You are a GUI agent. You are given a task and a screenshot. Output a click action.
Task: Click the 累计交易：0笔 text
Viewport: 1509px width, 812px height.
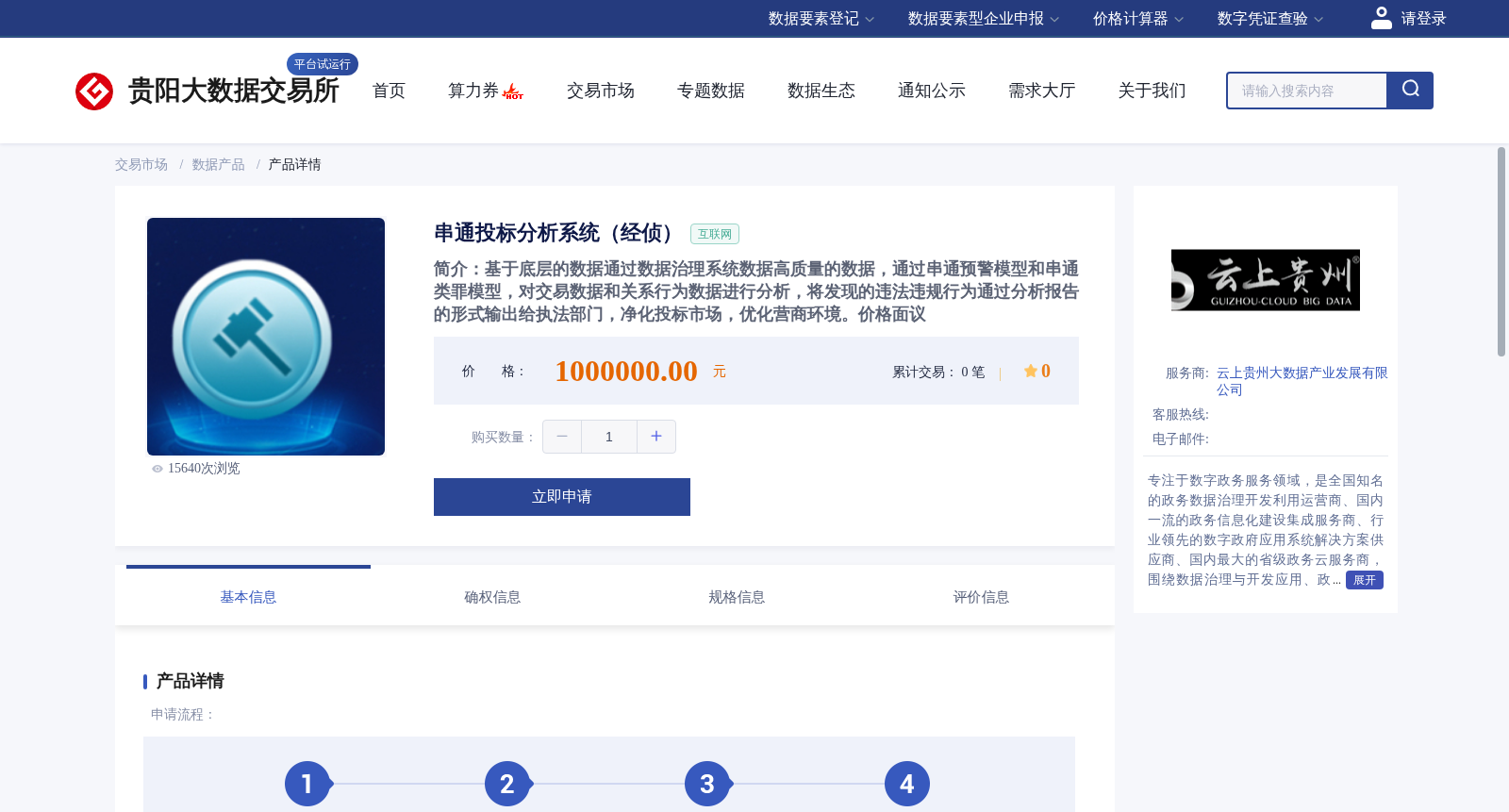(938, 373)
